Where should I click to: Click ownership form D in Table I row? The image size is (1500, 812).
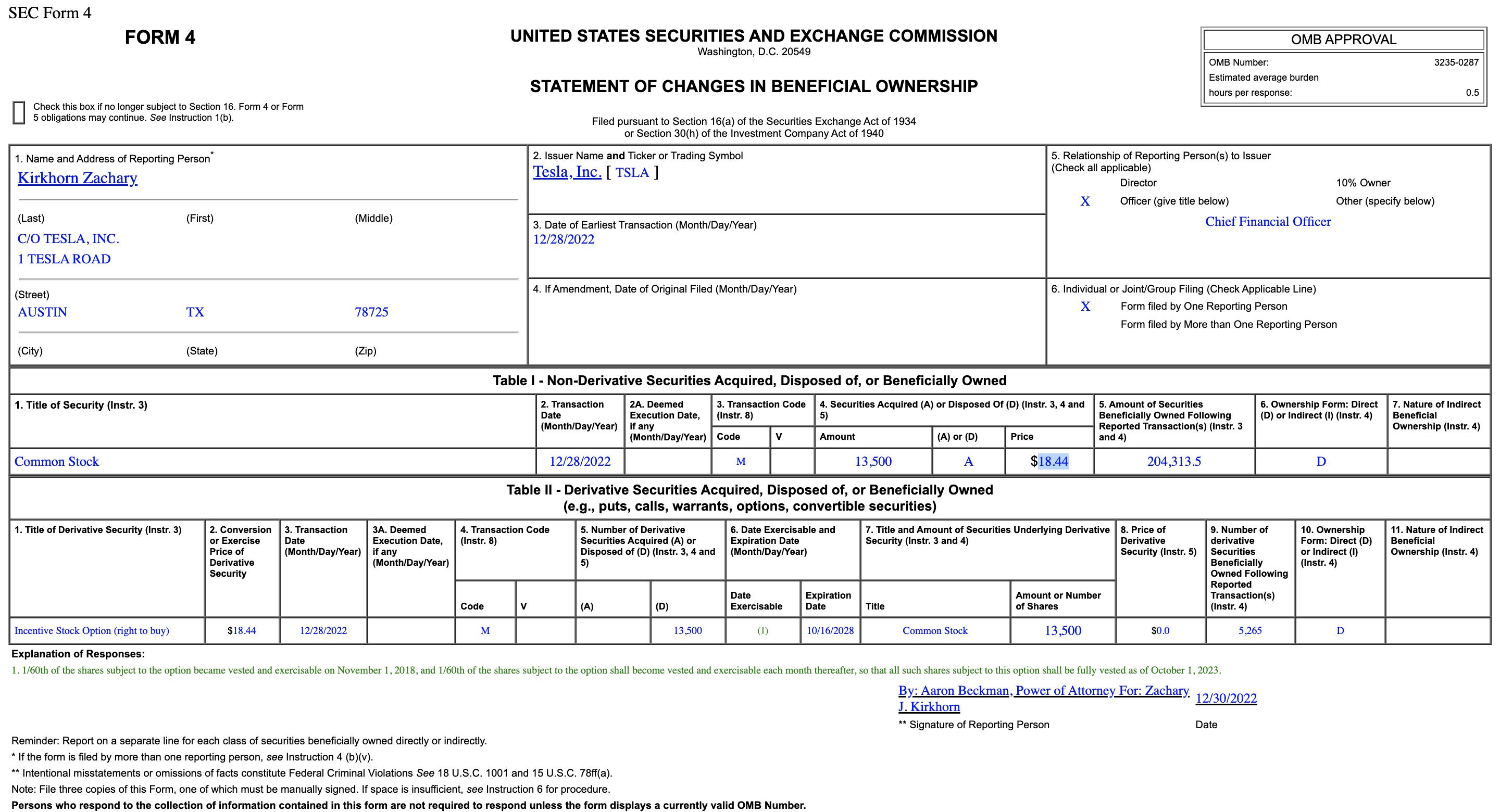[x=1321, y=462]
